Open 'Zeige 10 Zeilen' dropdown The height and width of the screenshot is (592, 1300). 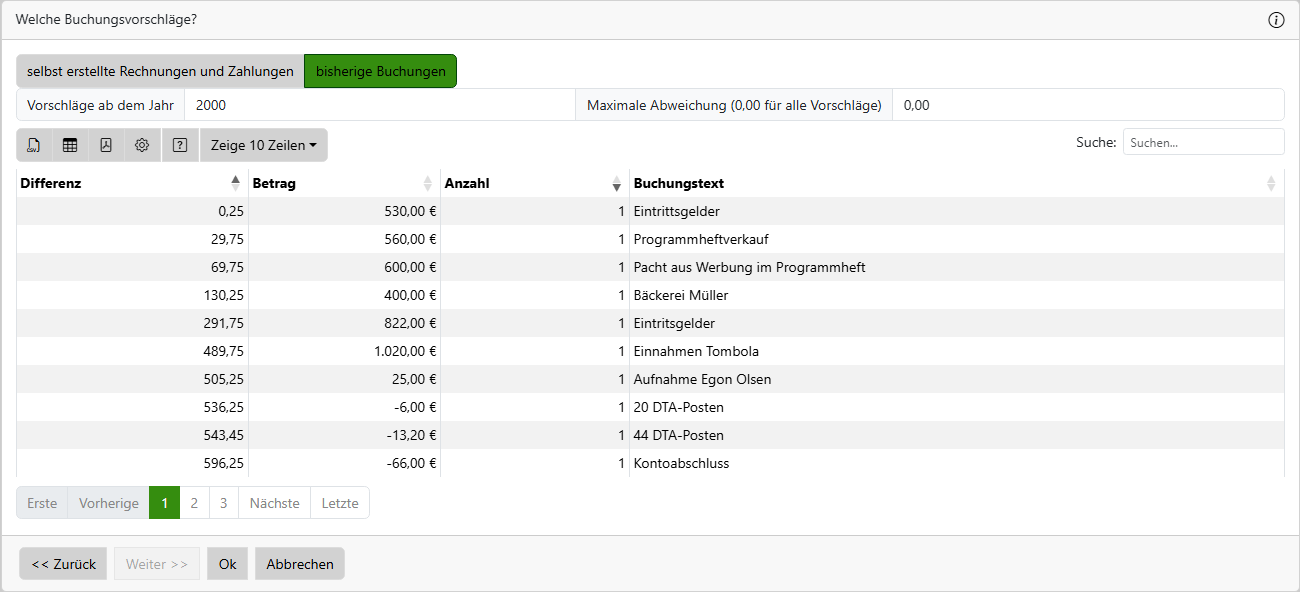point(263,145)
